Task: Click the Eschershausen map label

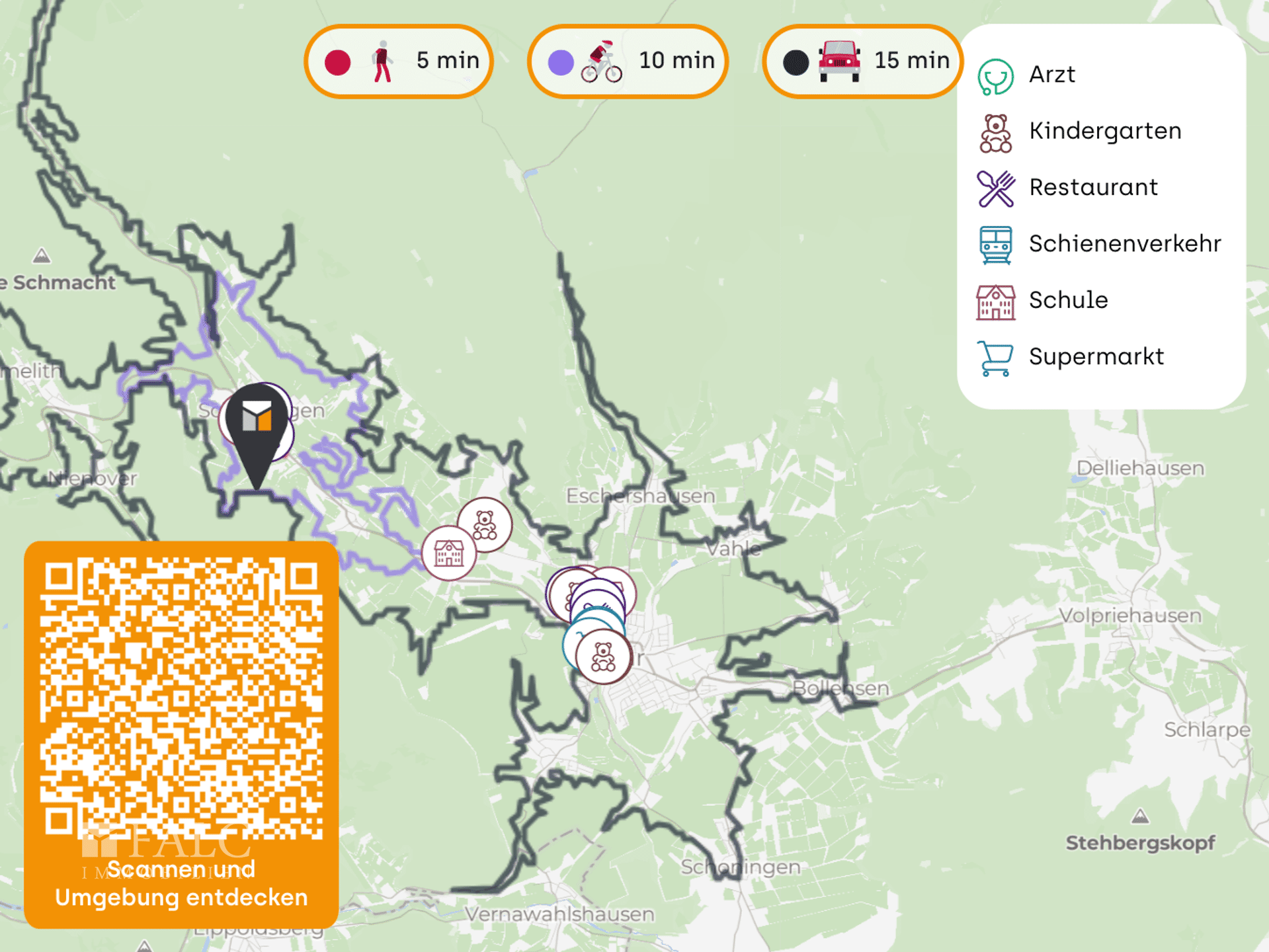Action: (x=640, y=496)
